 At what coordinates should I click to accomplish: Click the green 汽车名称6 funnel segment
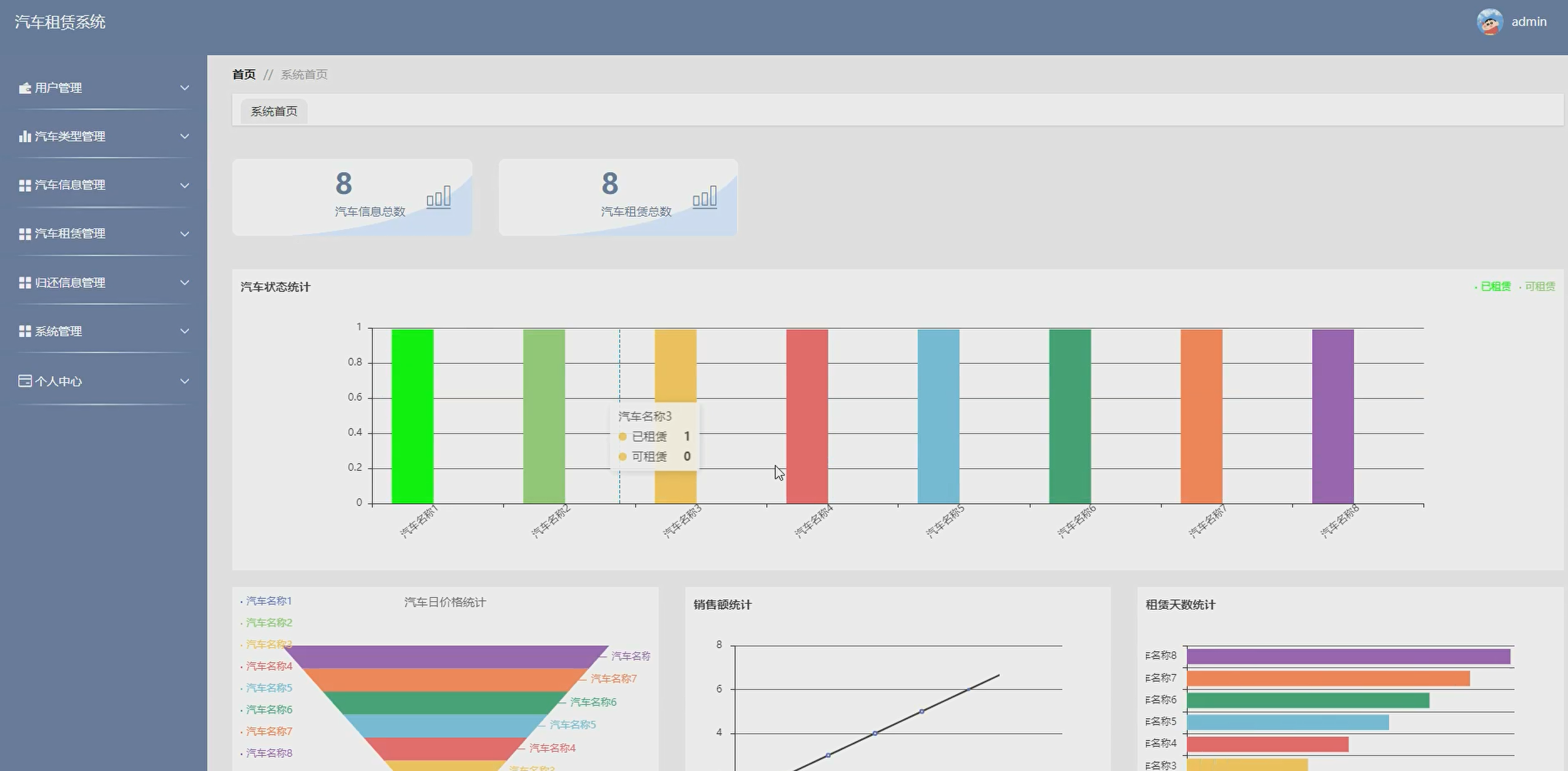click(446, 703)
